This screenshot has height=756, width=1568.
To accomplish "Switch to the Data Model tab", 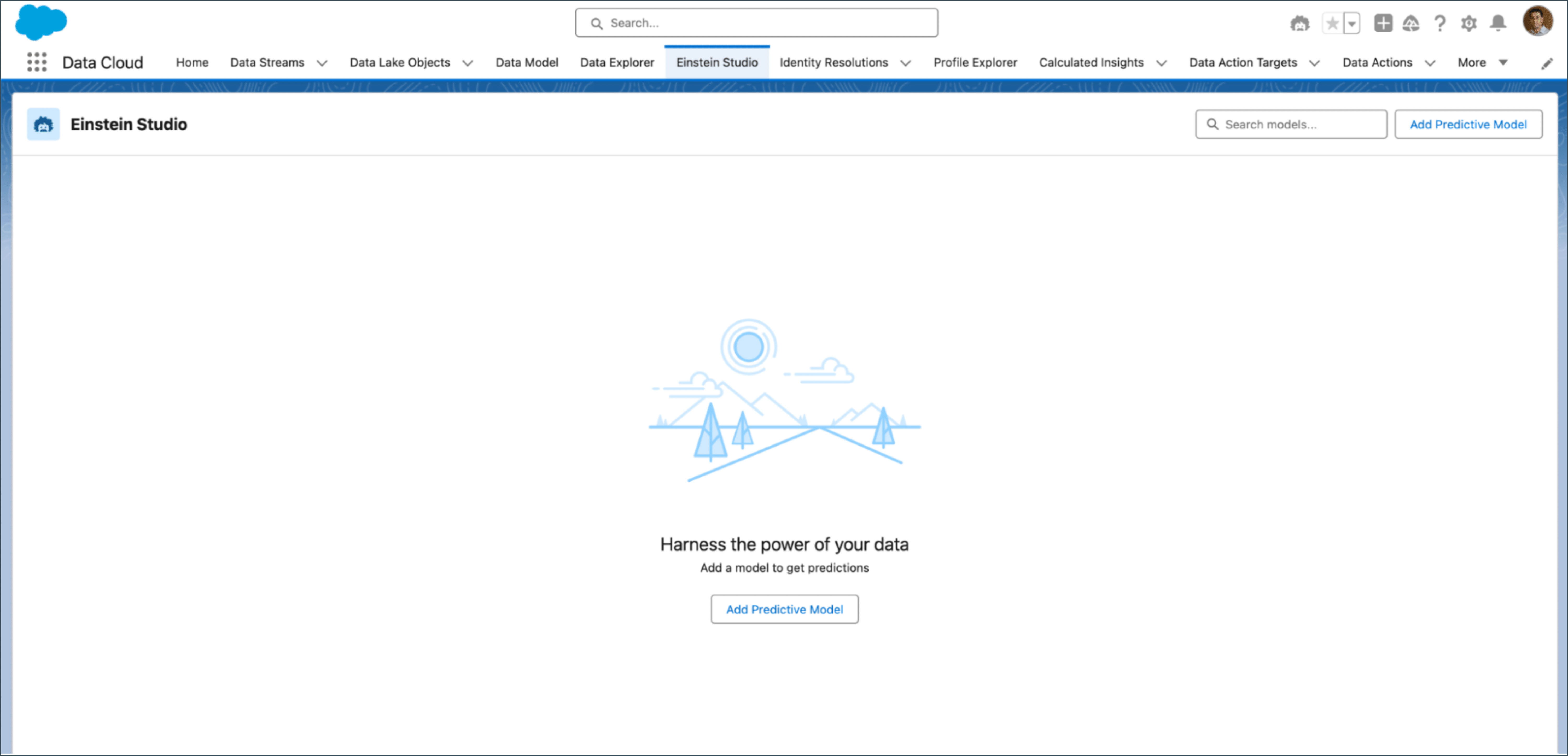I will coord(527,62).
